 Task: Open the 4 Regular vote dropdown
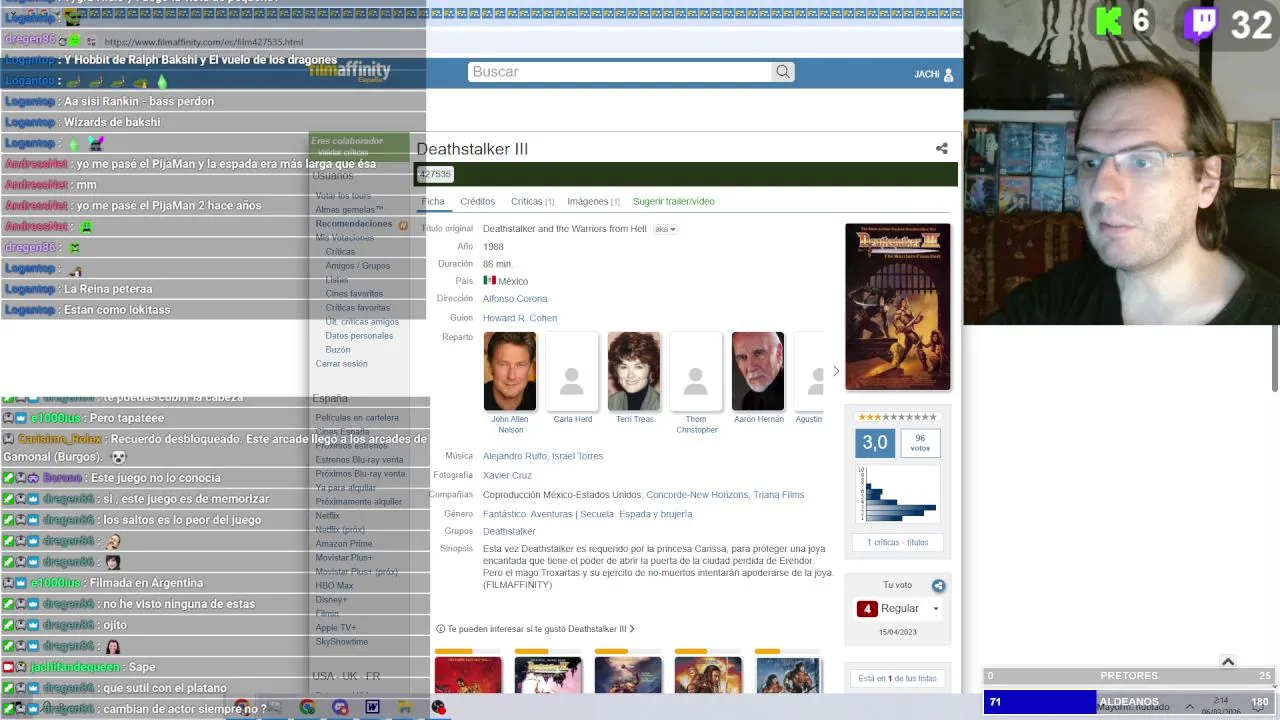coord(899,608)
